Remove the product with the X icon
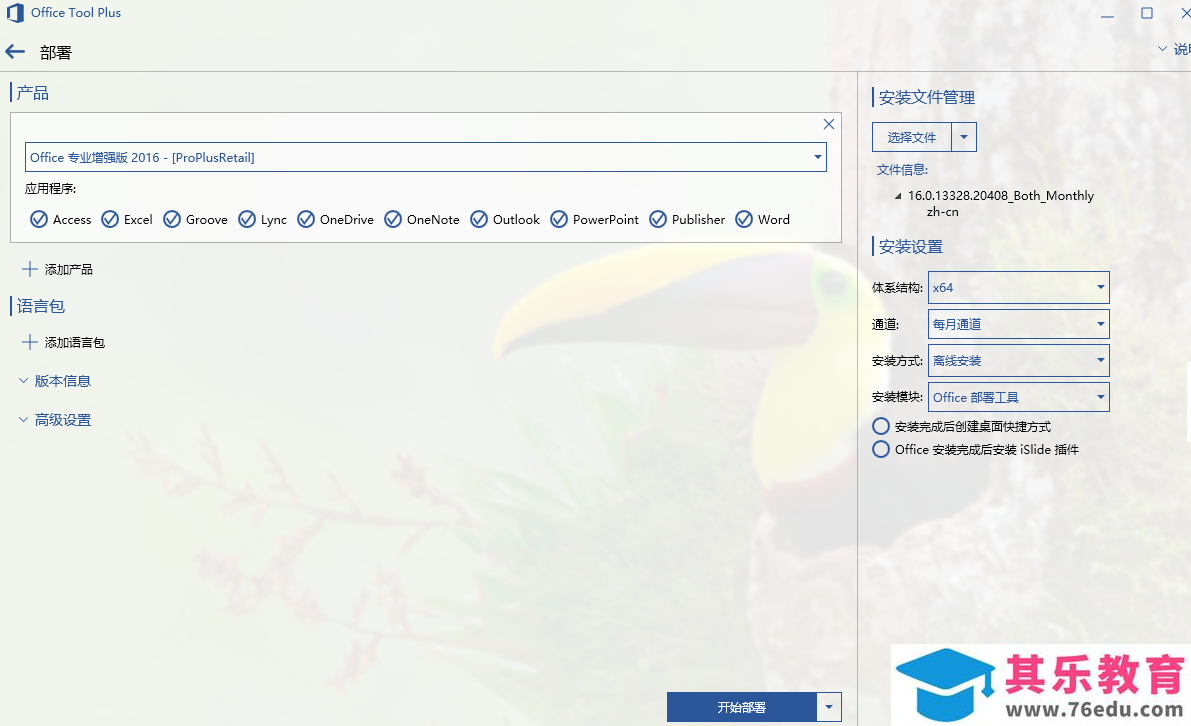This screenshot has width=1191, height=726. [x=829, y=124]
